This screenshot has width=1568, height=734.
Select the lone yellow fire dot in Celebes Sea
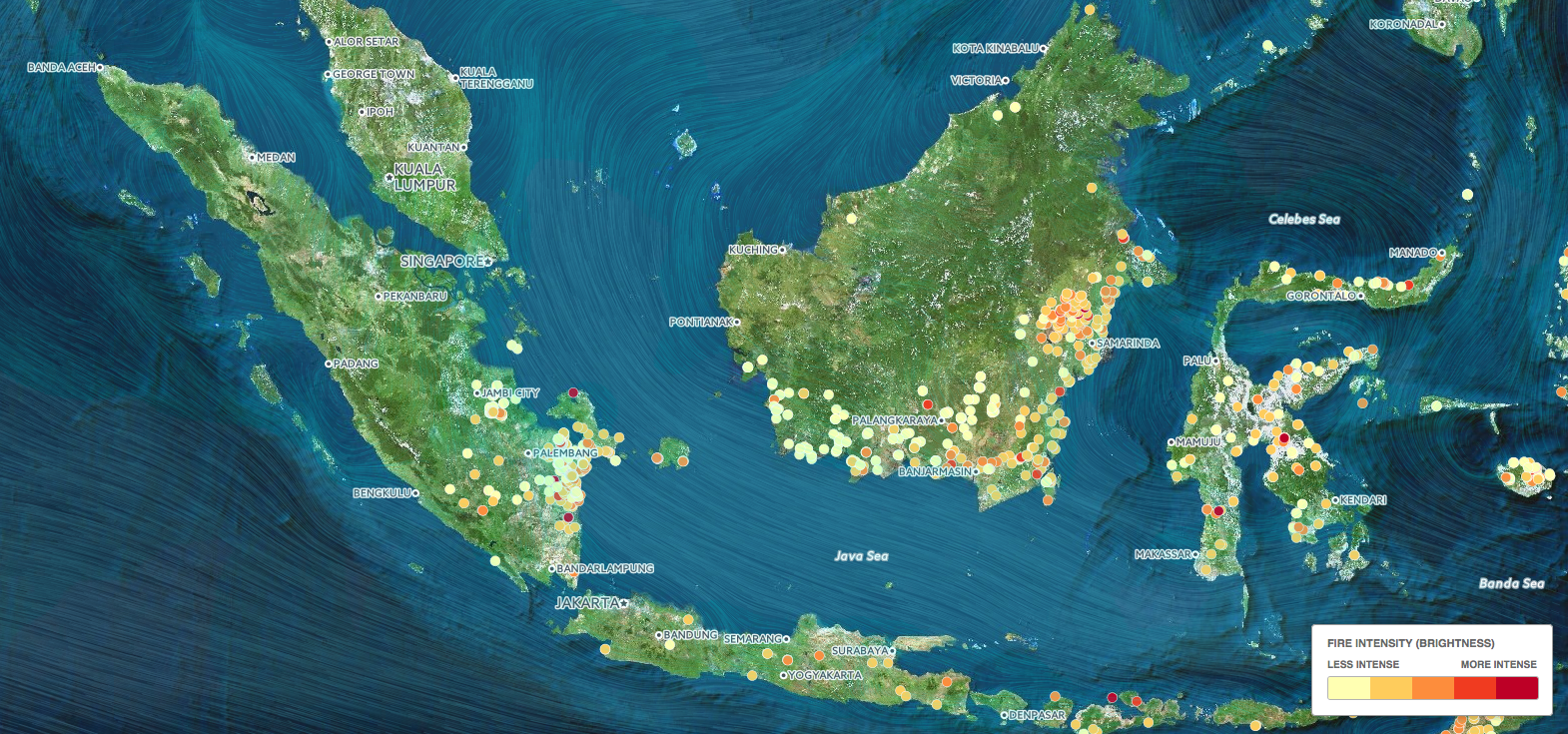coord(1467,195)
